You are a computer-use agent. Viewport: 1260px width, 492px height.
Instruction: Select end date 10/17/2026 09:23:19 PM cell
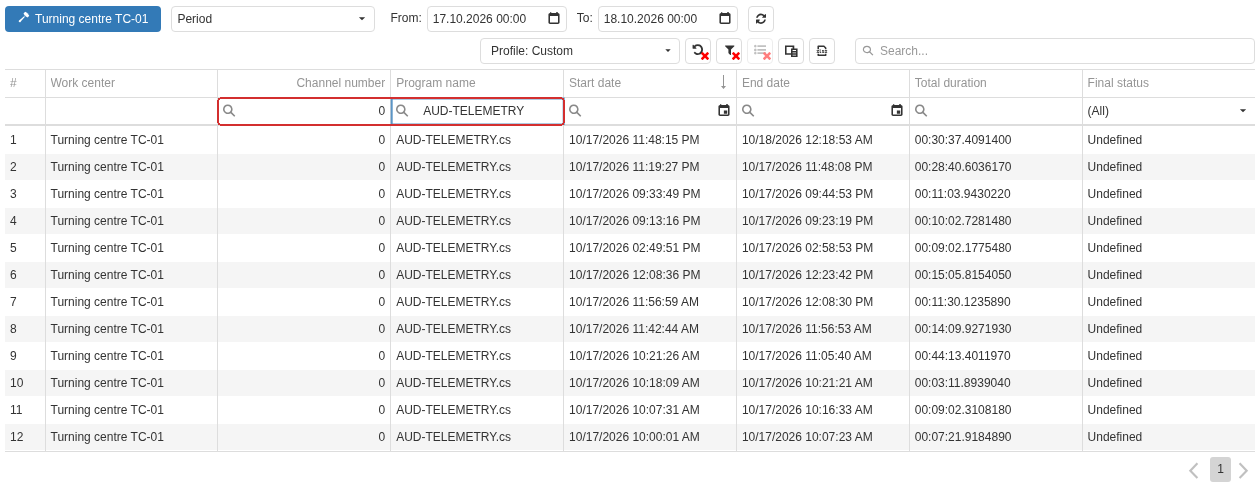(x=823, y=221)
